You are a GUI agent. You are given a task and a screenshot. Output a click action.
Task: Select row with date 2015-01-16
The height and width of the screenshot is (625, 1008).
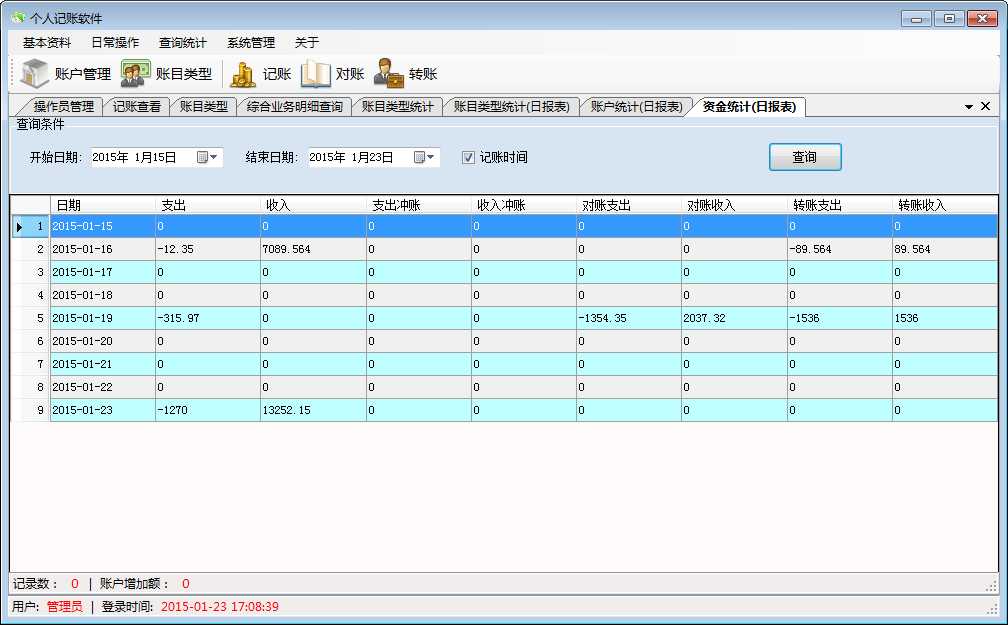click(x=505, y=249)
